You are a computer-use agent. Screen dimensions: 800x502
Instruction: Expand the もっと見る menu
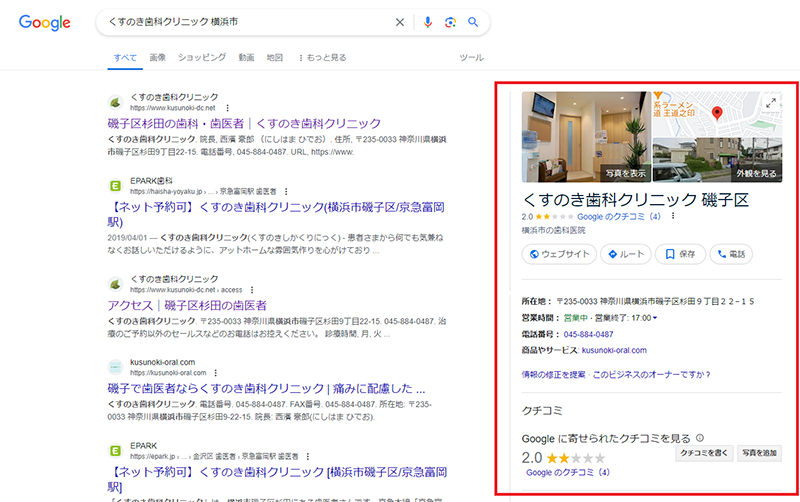click(x=322, y=58)
